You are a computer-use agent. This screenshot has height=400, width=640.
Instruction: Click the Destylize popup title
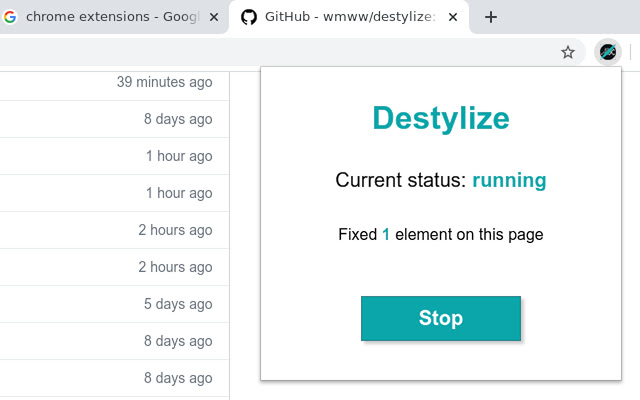[441, 118]
